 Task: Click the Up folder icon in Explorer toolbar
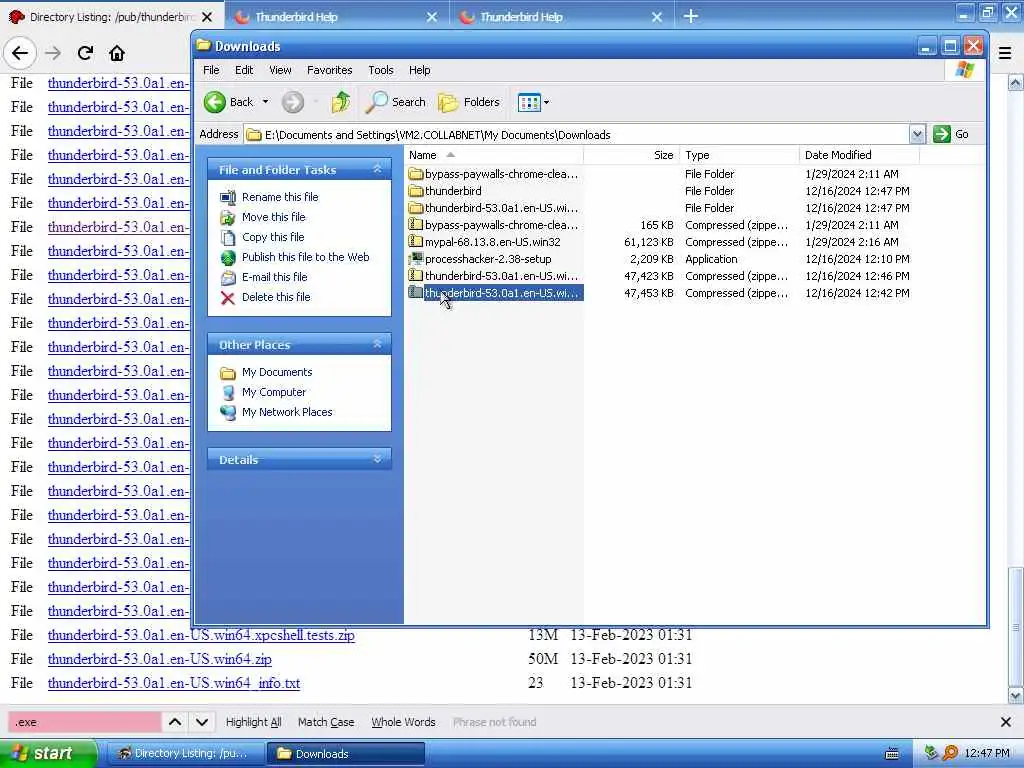pos(340,102)
